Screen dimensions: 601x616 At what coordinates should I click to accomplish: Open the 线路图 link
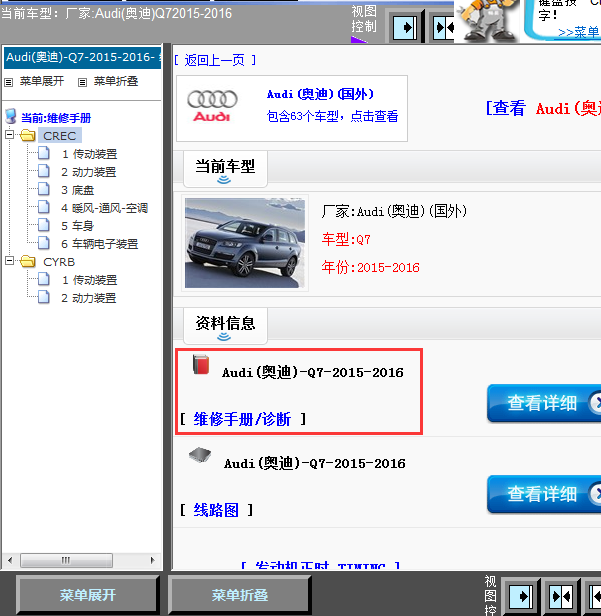pos(216,510)
